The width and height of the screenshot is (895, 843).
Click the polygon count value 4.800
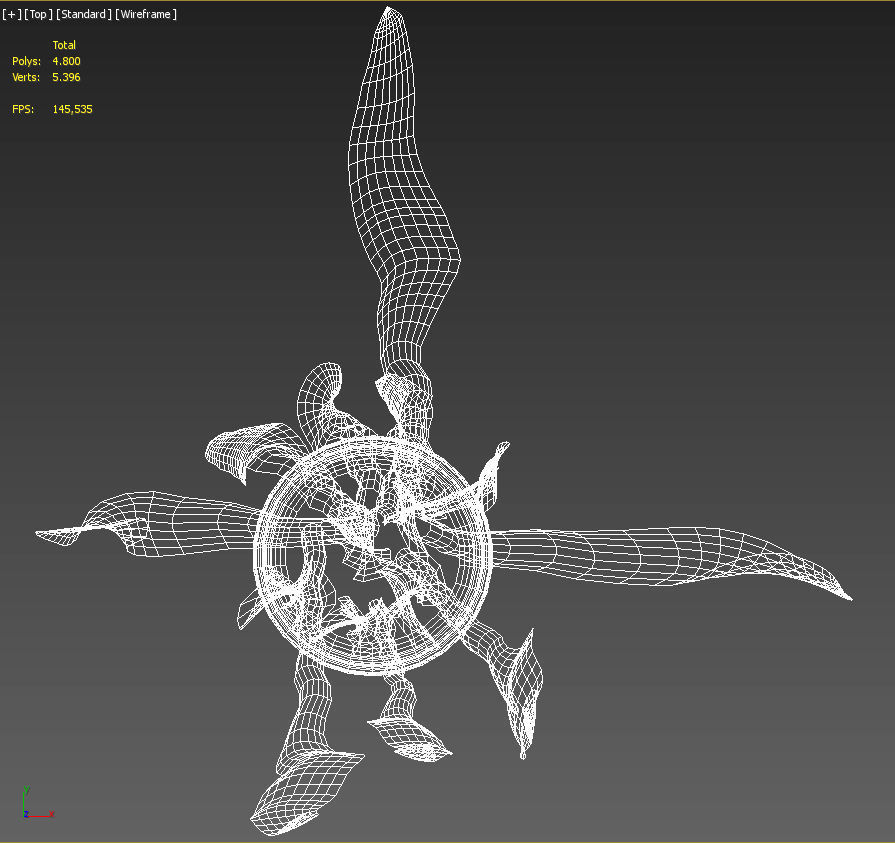click(x=66, y=61)
